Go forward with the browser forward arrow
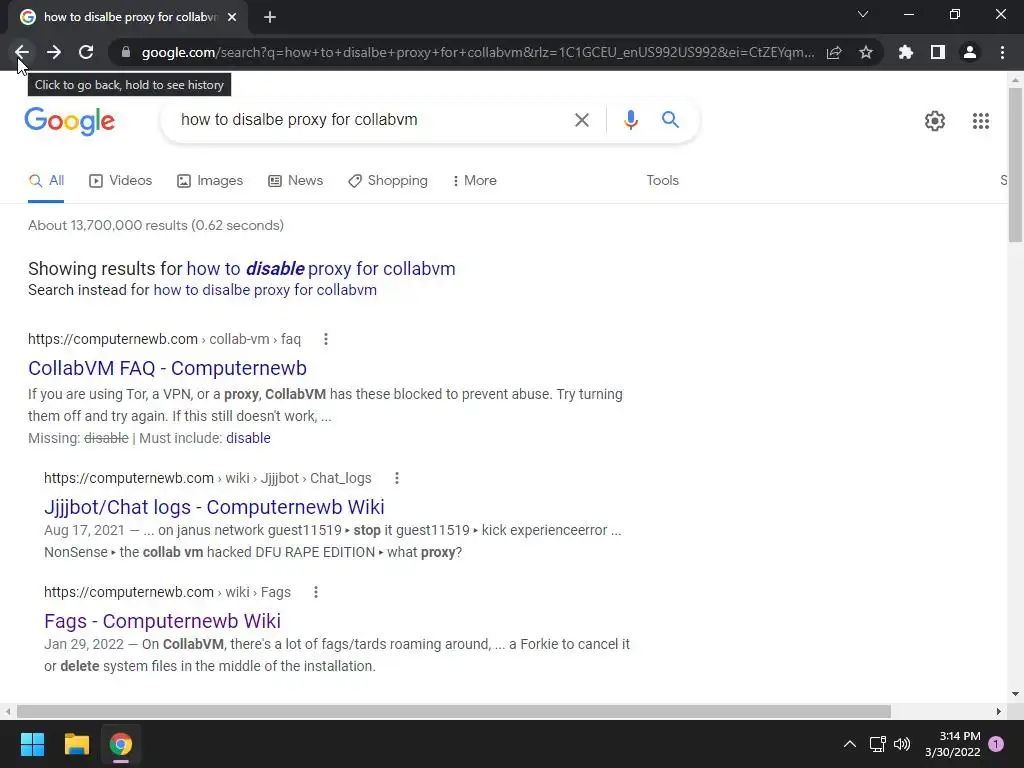 [x=54, y=52]
